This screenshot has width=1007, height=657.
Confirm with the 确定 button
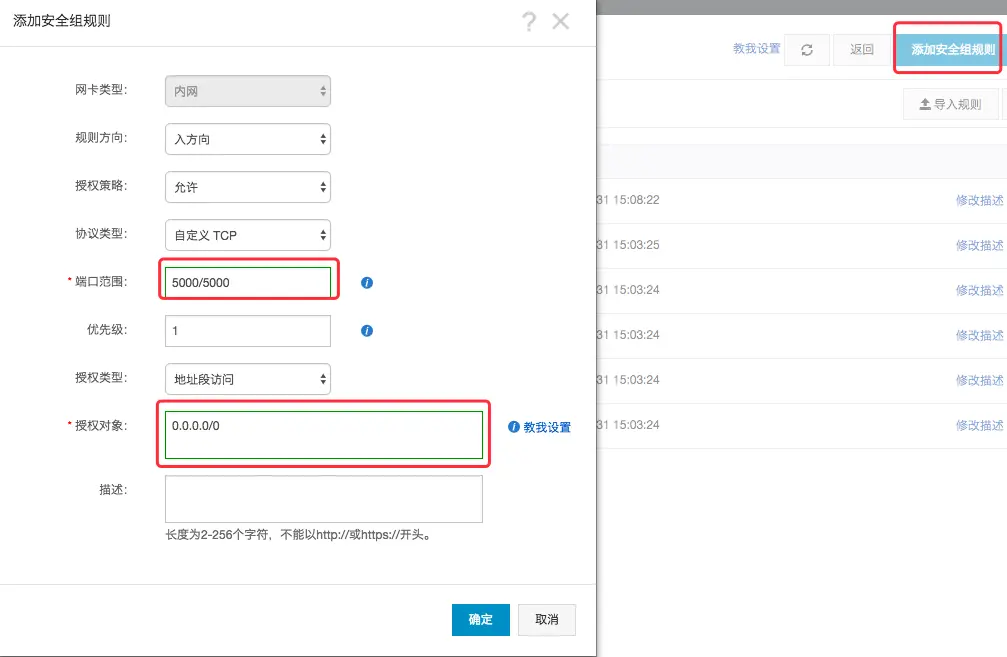point(480,620)
